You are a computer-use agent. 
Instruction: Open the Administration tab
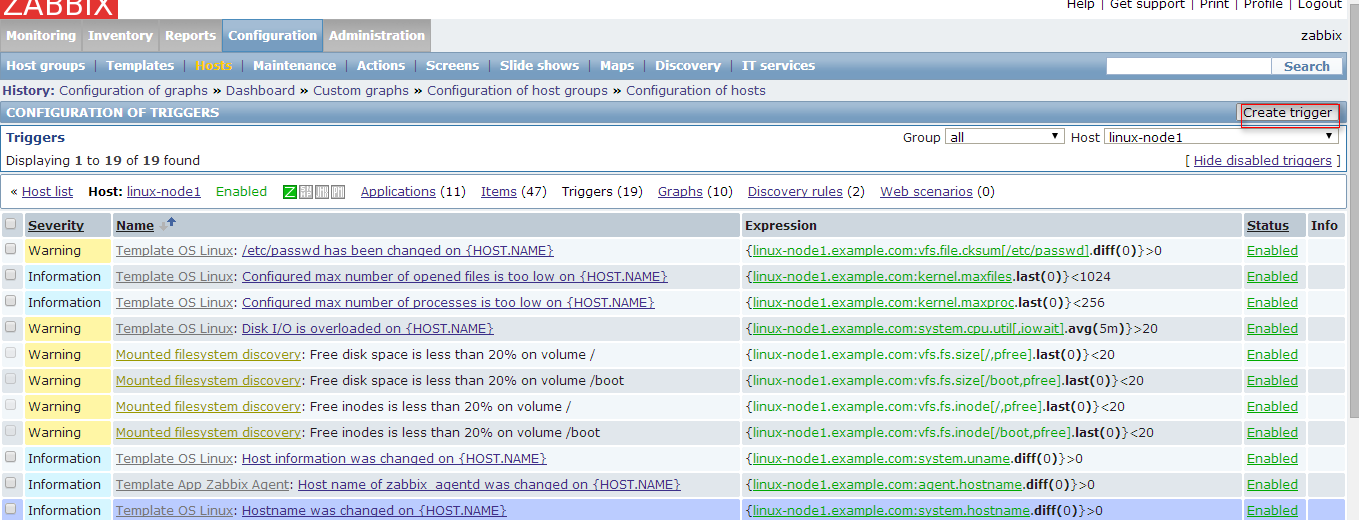tap(377, 35)
